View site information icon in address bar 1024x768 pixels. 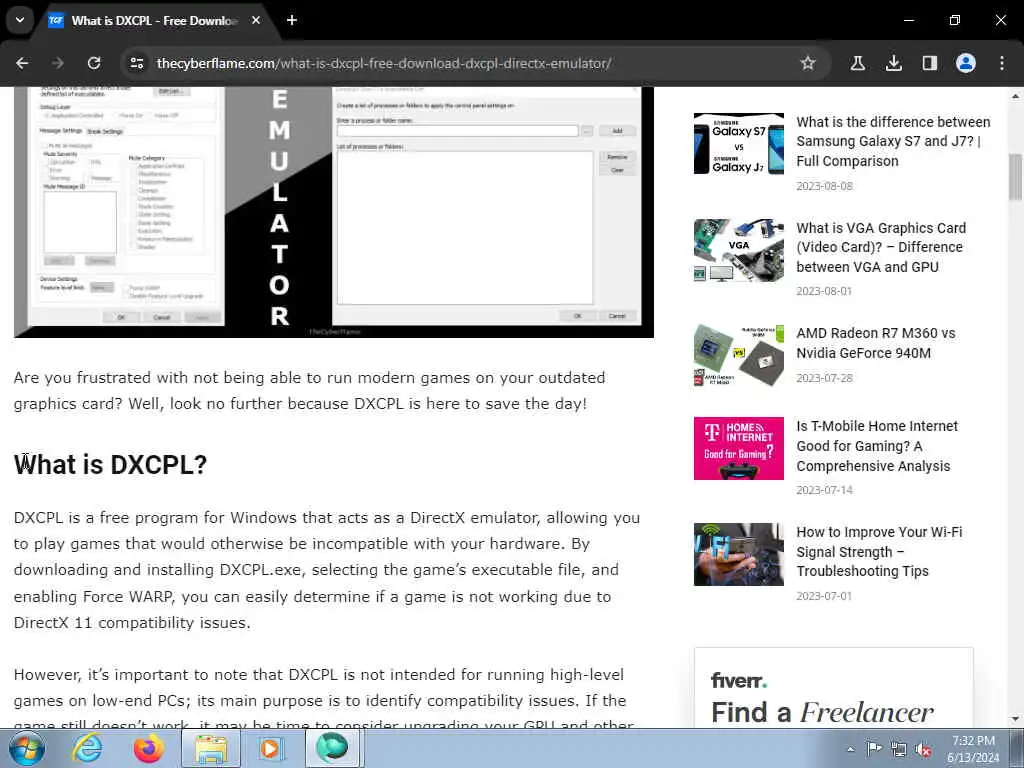[136, 63]
